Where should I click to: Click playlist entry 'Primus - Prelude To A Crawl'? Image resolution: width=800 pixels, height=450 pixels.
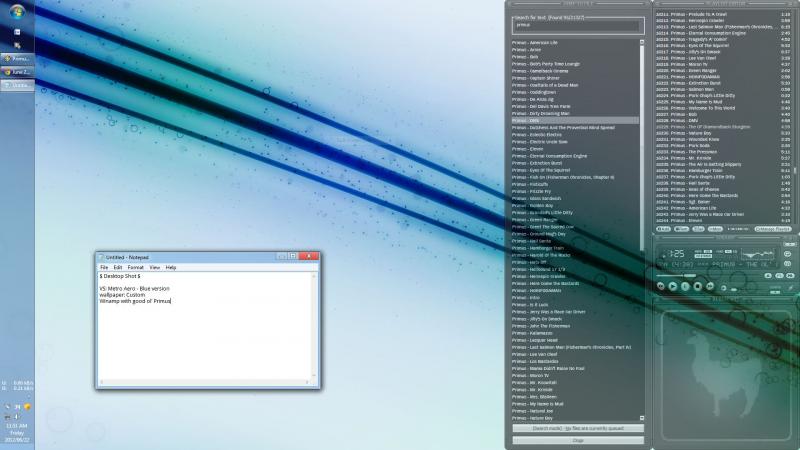coord(723,14)
